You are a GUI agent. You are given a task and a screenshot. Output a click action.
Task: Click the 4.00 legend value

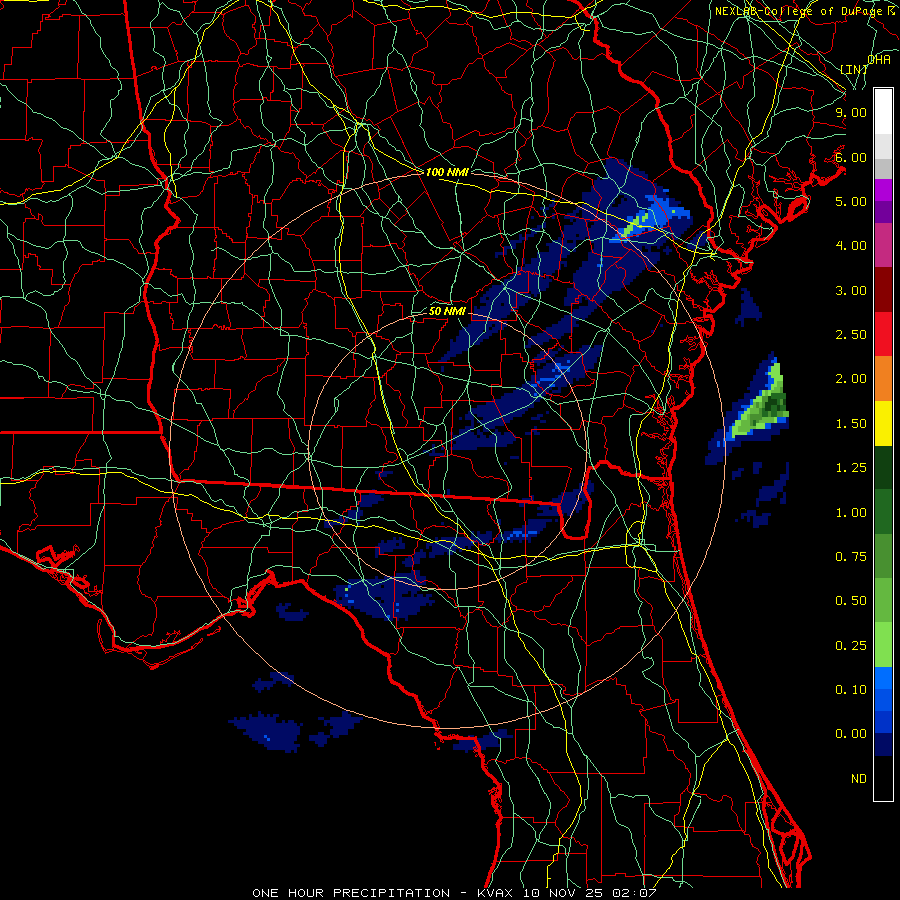coord(851,246)
